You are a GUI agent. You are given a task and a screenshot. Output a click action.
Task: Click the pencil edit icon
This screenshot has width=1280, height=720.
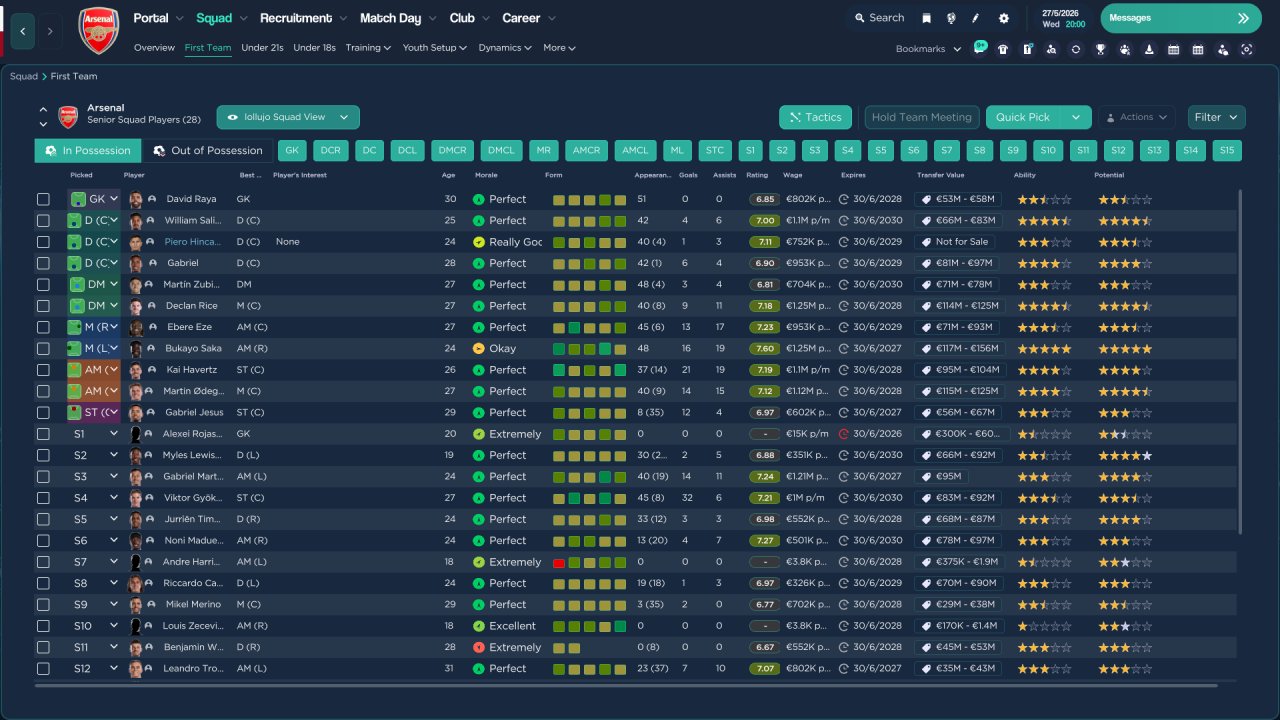pos(976,18)
